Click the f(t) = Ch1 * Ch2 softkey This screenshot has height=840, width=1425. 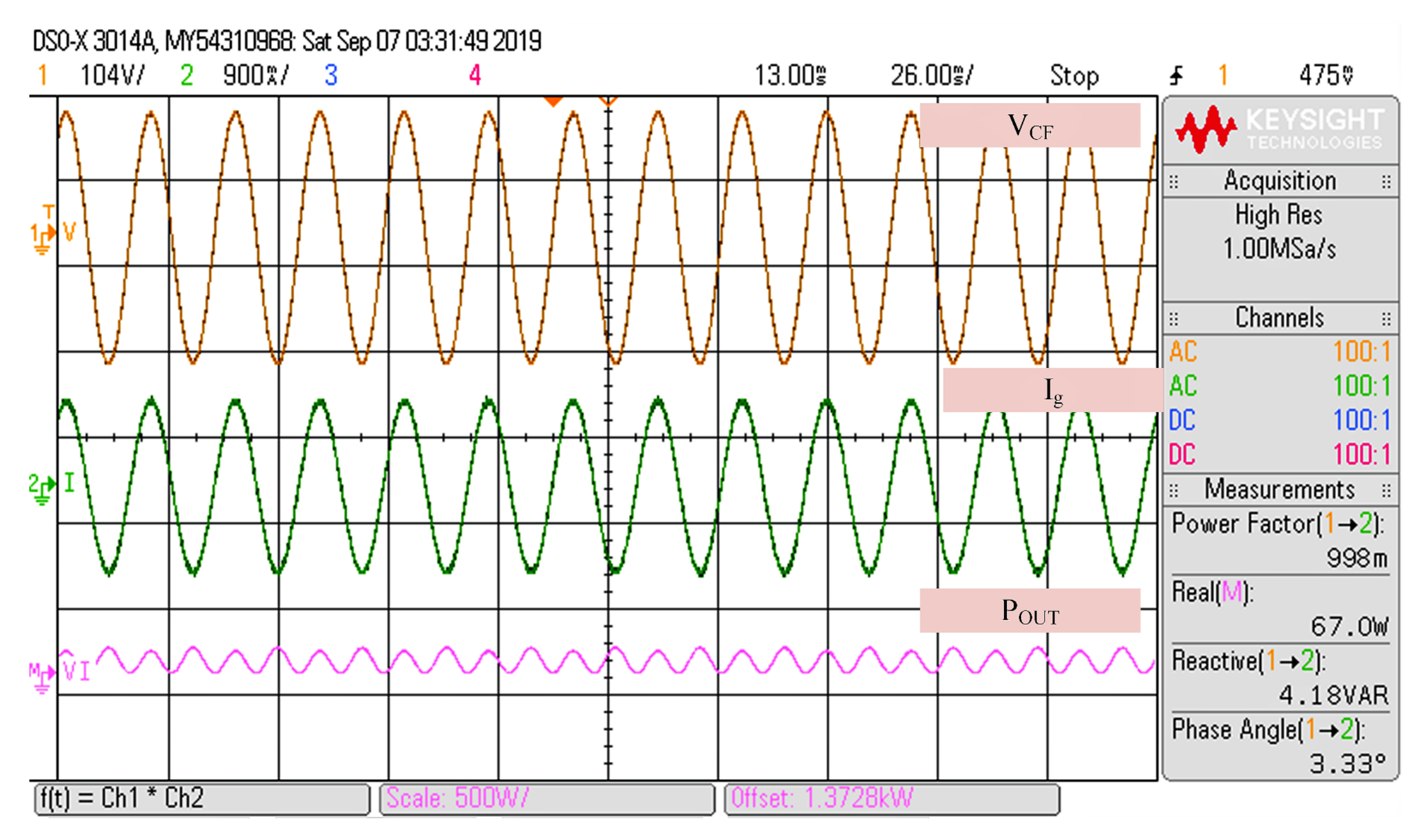[202, 800]
